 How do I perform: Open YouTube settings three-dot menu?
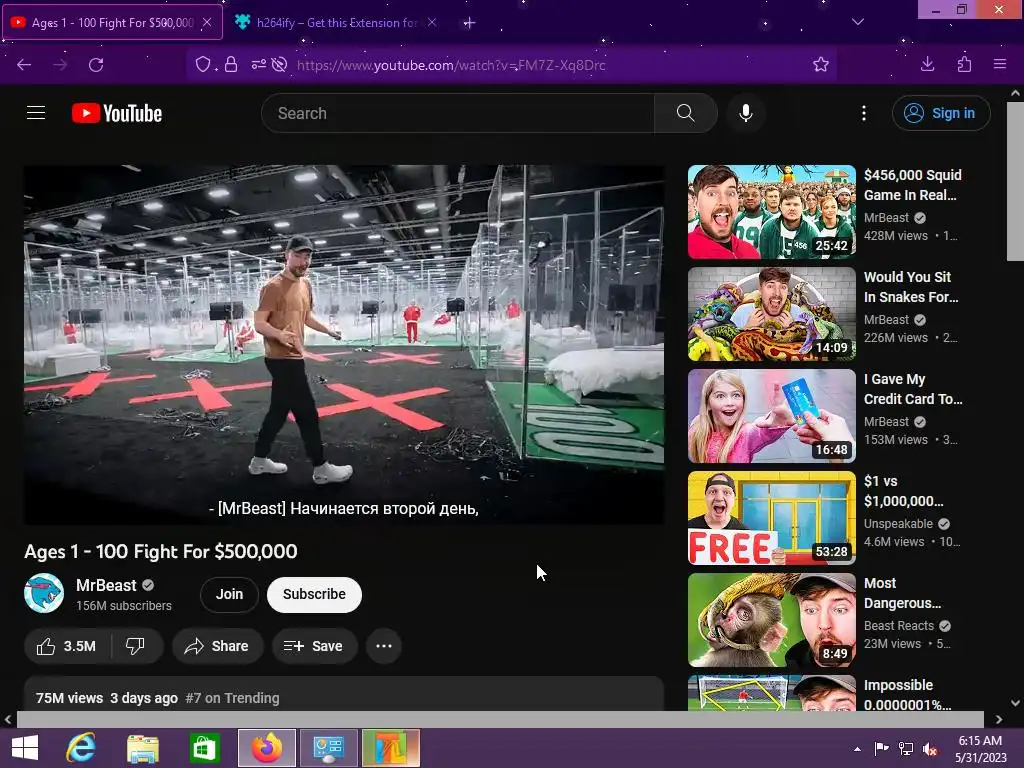click(x=863, y=113)
